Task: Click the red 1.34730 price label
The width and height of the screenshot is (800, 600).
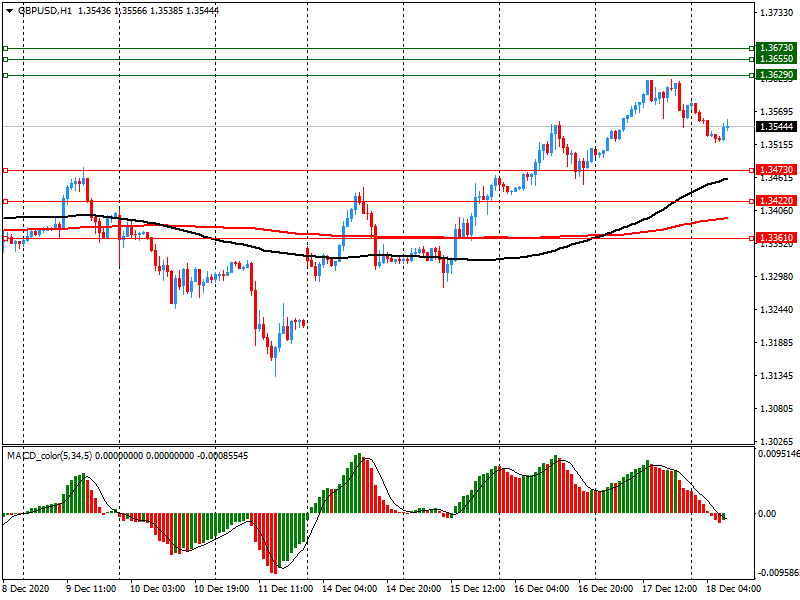Action: [x=776, y=170]
